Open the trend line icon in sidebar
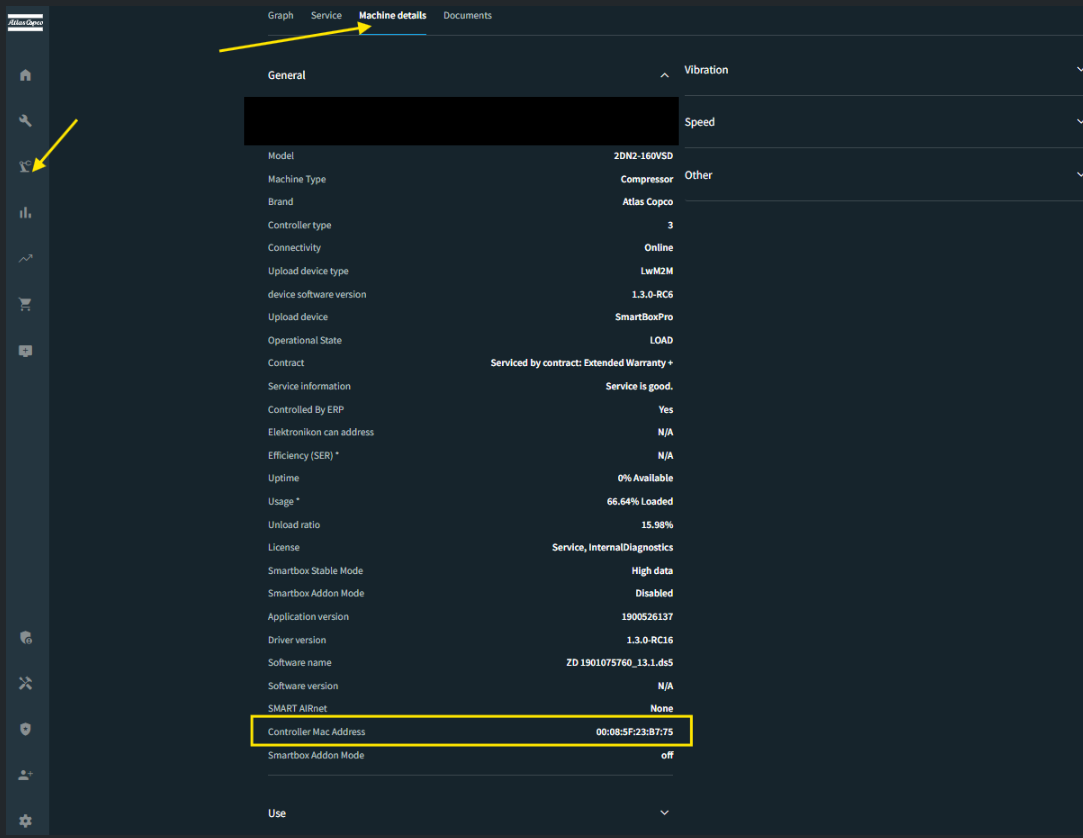 (x=26, y=258)
